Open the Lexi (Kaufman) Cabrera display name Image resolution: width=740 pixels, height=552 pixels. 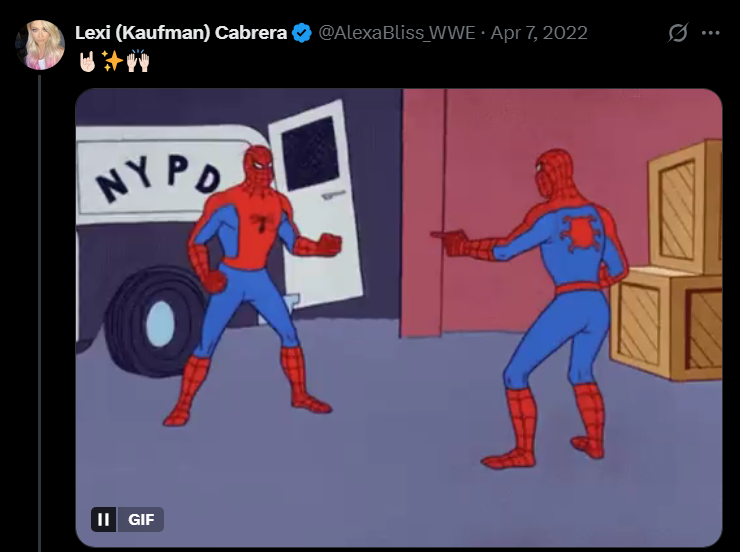tap(181, 33)
